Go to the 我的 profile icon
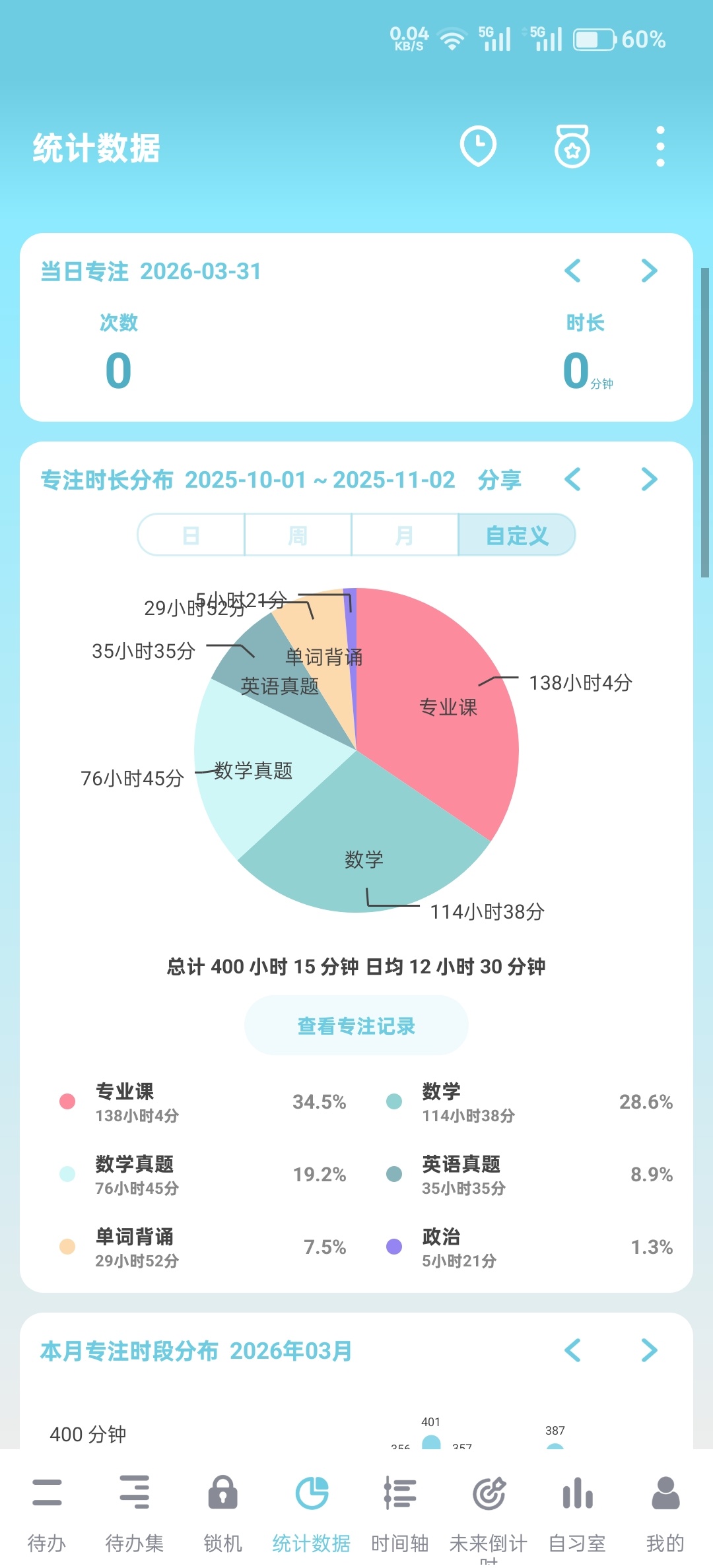713x1568 pixels. (x=665, y=1494)
